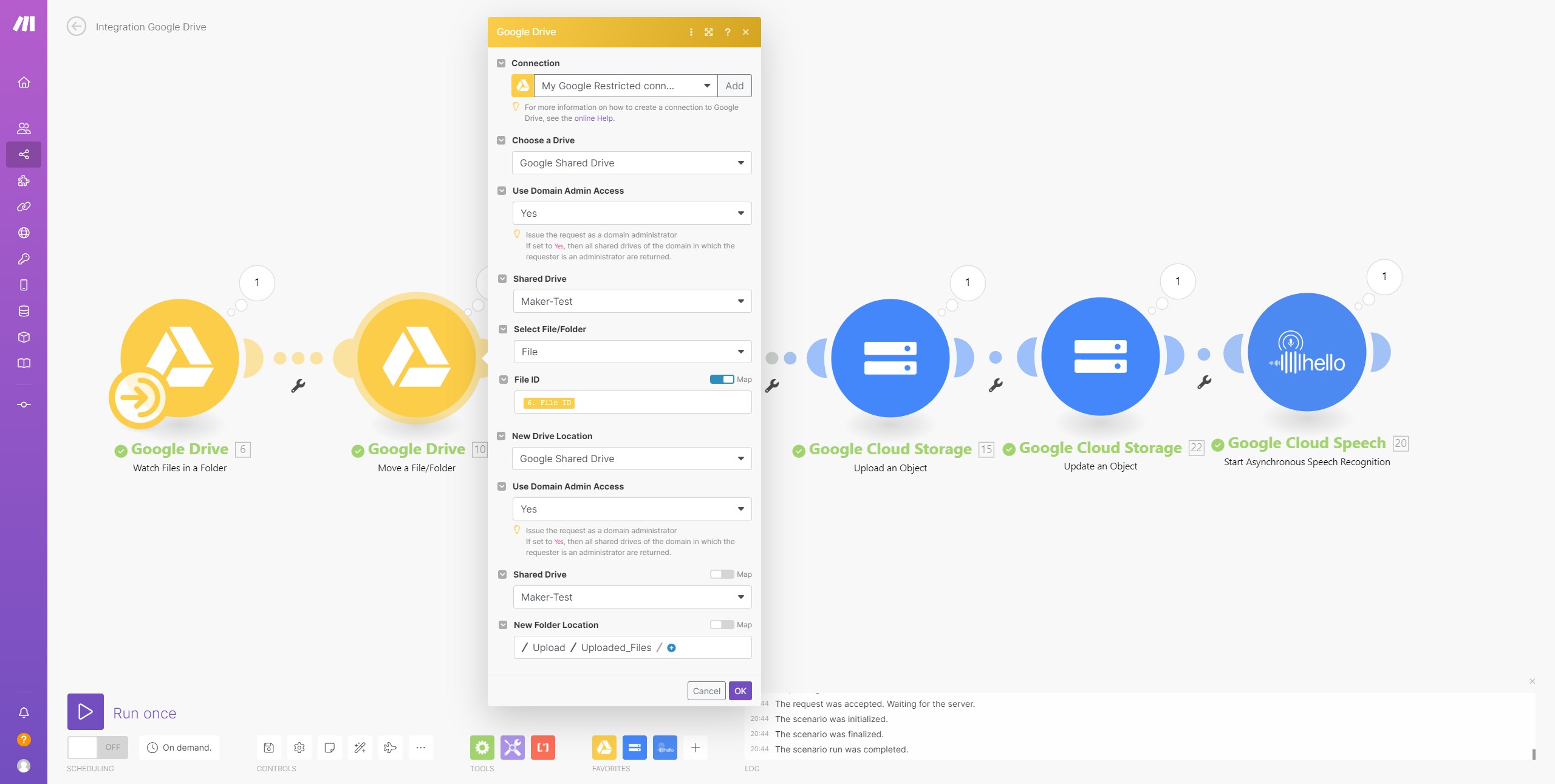Open the Team icon in the sidebar
The height and width of the screenshot is (784, 1555).
tap(24, 128)
